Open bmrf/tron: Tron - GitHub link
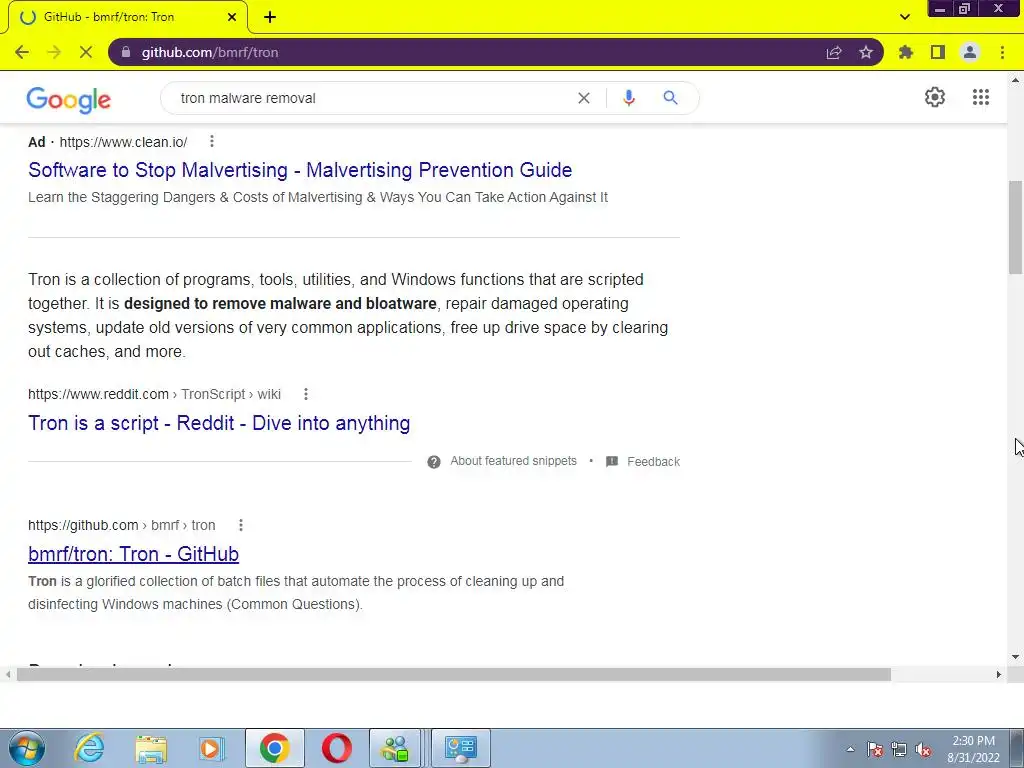 pyautogui.click(x=133, y=554)
